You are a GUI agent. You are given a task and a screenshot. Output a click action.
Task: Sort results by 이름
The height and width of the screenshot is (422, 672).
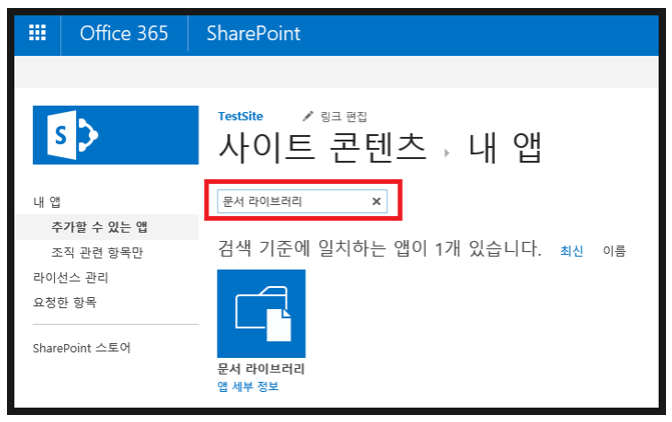point(613,251)
